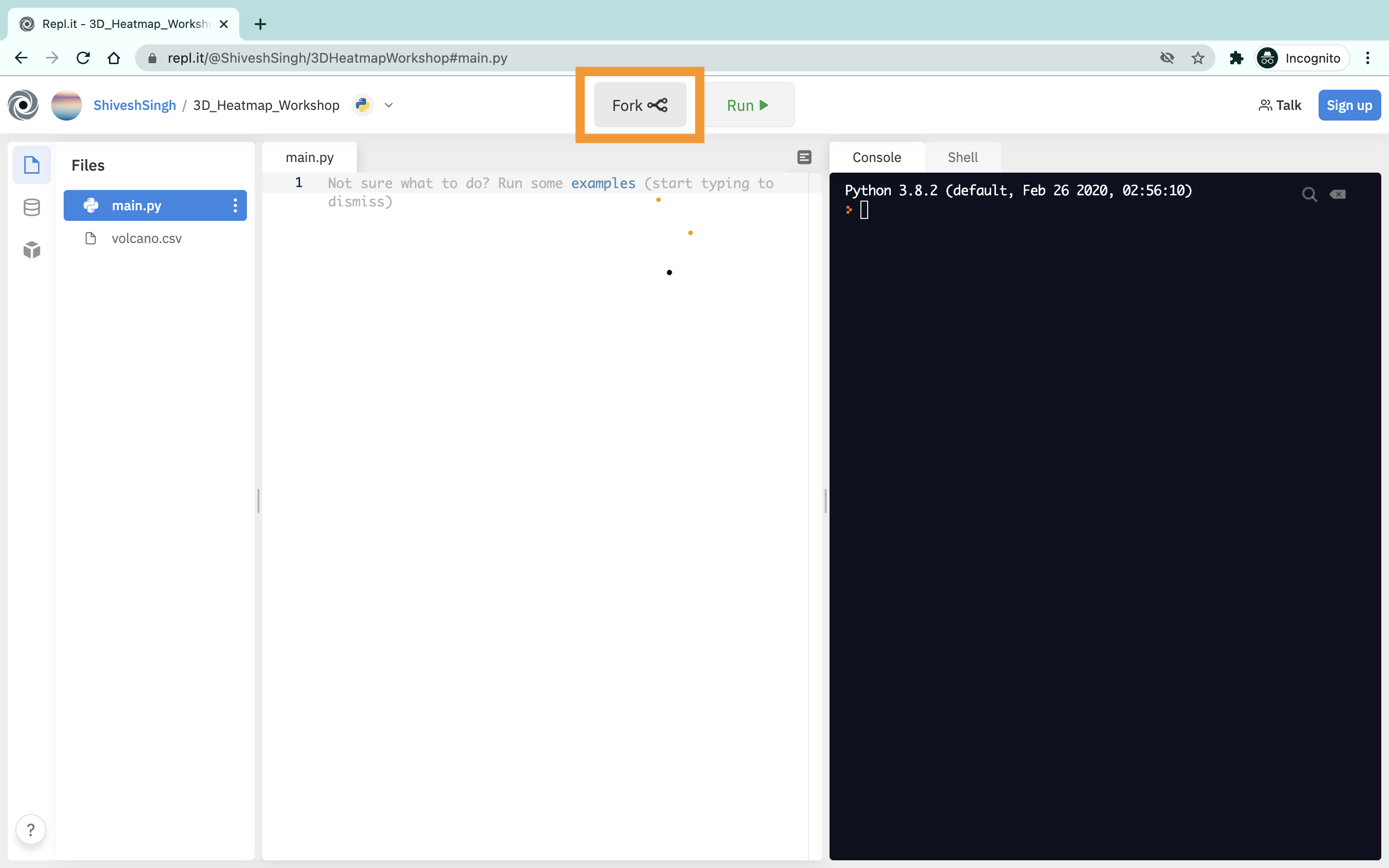Open the ShiveshSingh profile link
This screenshot has width=1389, height=868.
134,105
